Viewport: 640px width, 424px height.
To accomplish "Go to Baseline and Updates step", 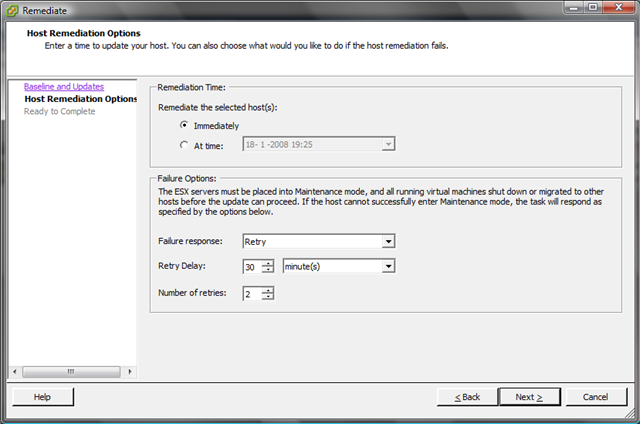I will click(64, 87).
